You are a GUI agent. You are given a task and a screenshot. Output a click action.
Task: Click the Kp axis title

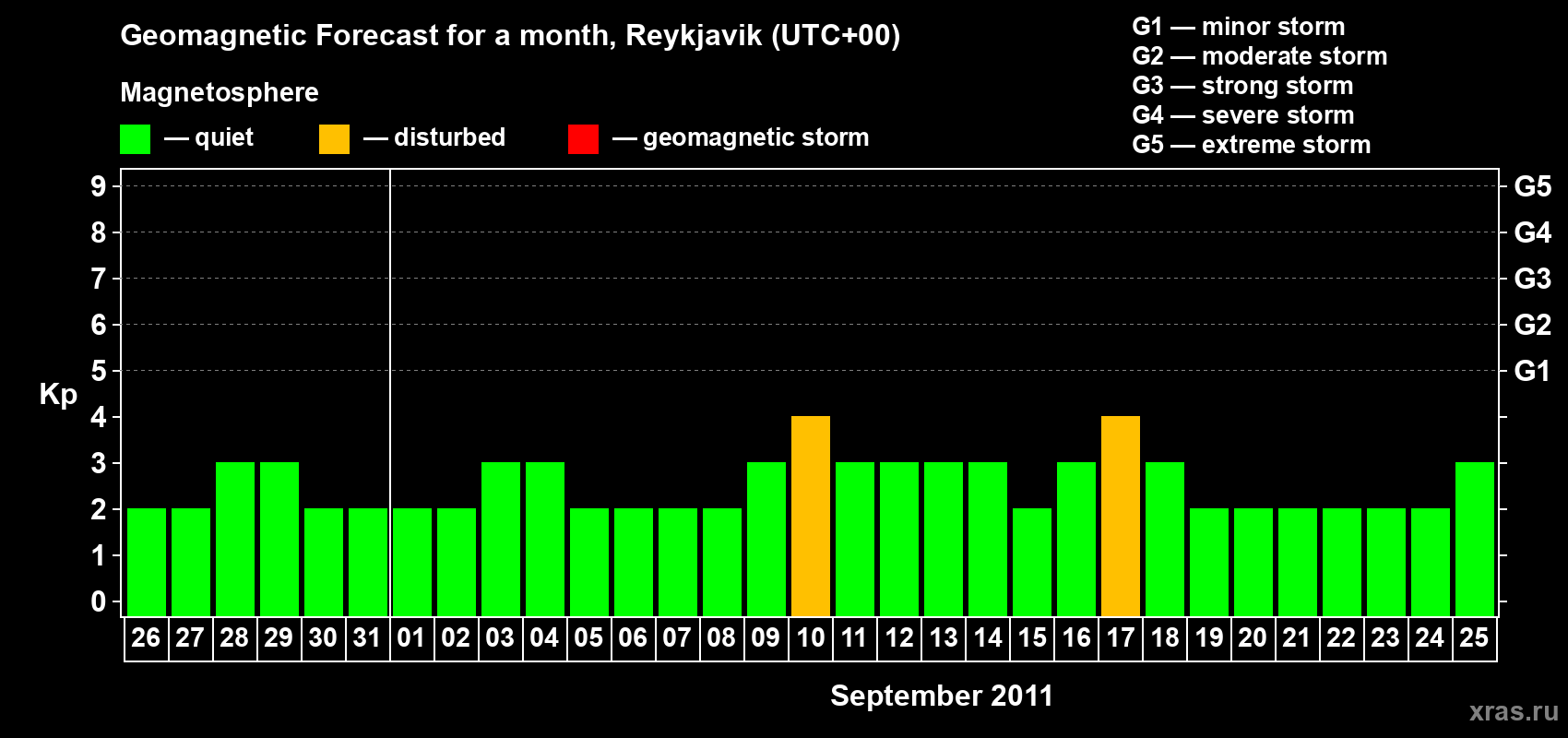pos(58,395)
